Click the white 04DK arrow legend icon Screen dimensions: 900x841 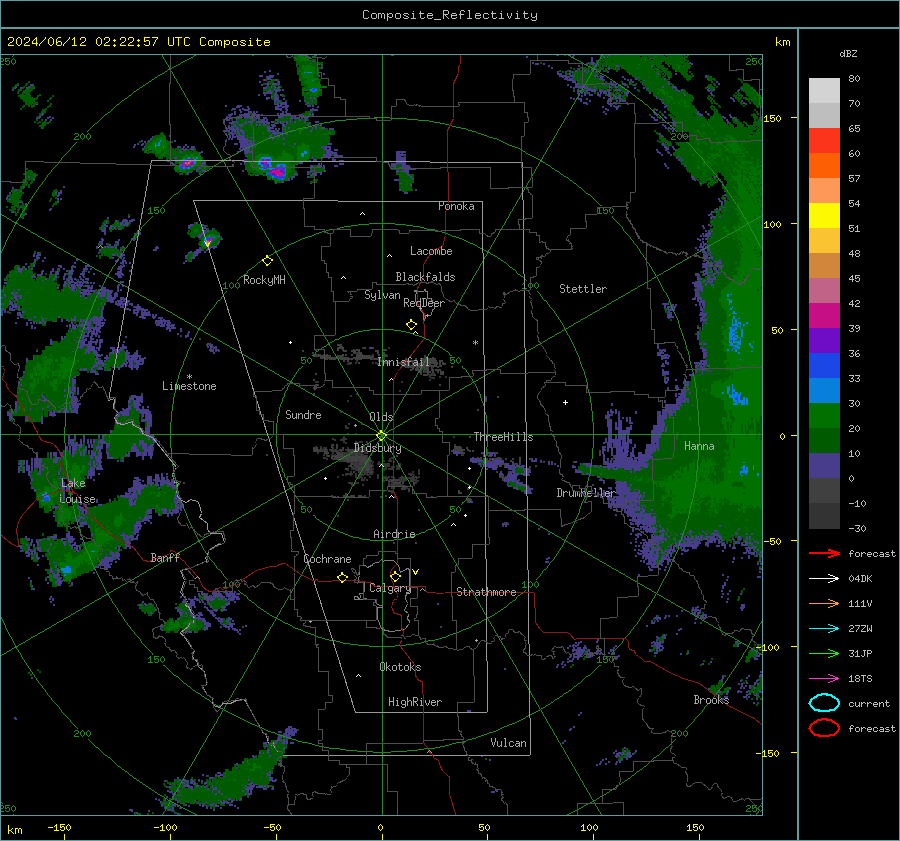pos(824,578)
